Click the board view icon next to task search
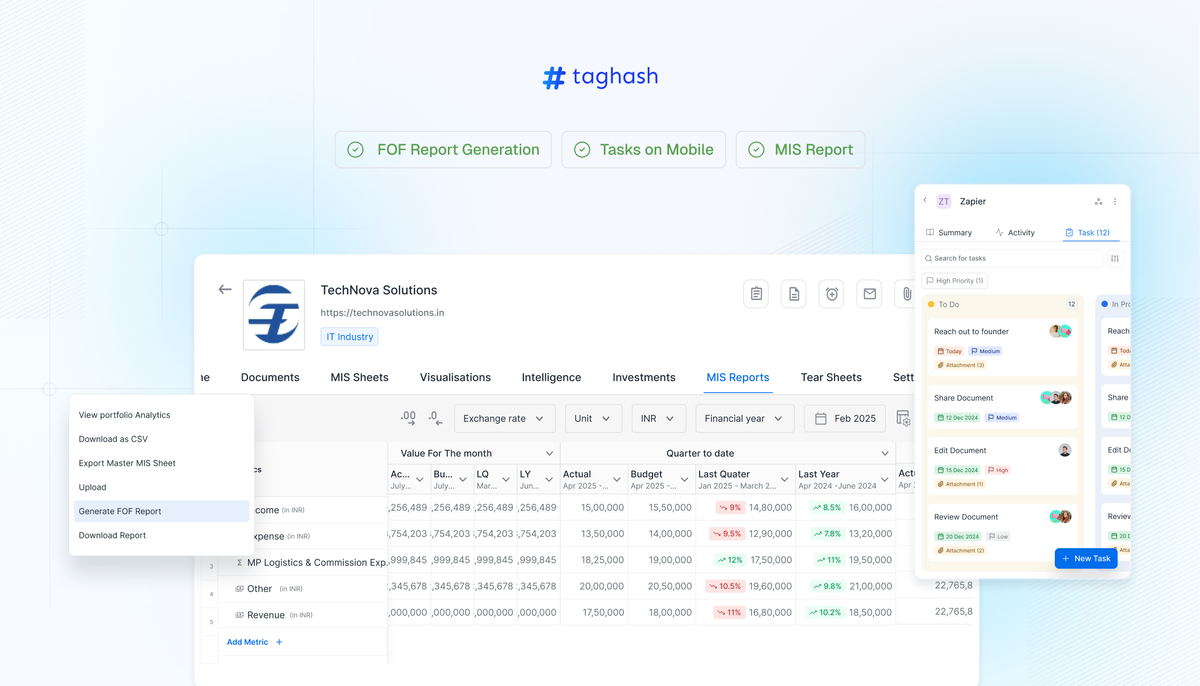Image resolution: width=1200 pixels, height=686 pixels. (x=1115, y=257)
